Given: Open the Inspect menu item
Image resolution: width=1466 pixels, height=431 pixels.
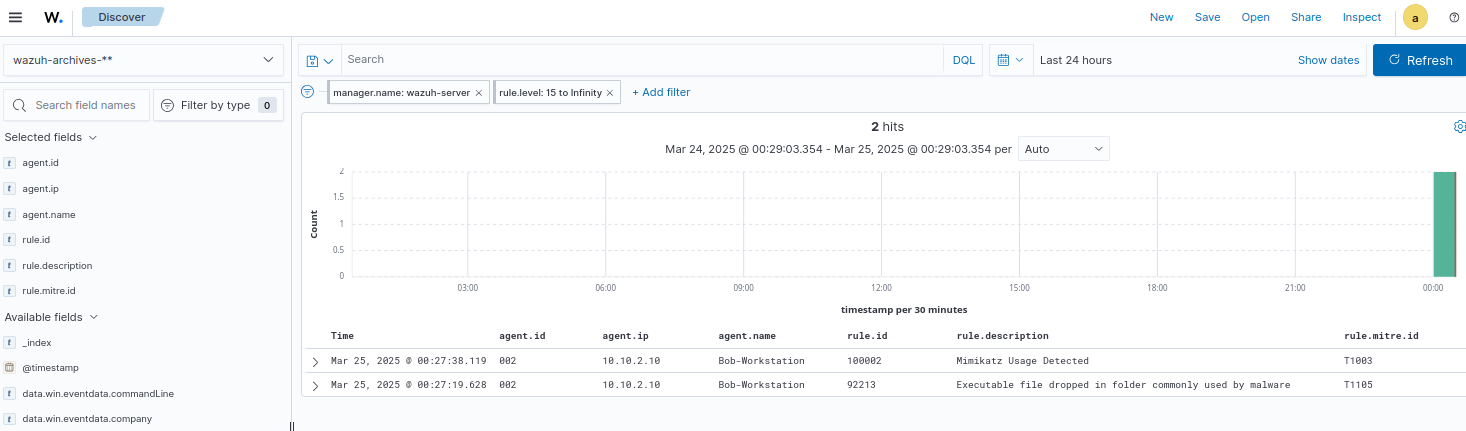Looking at the screenshot, I should point(1361,17).
